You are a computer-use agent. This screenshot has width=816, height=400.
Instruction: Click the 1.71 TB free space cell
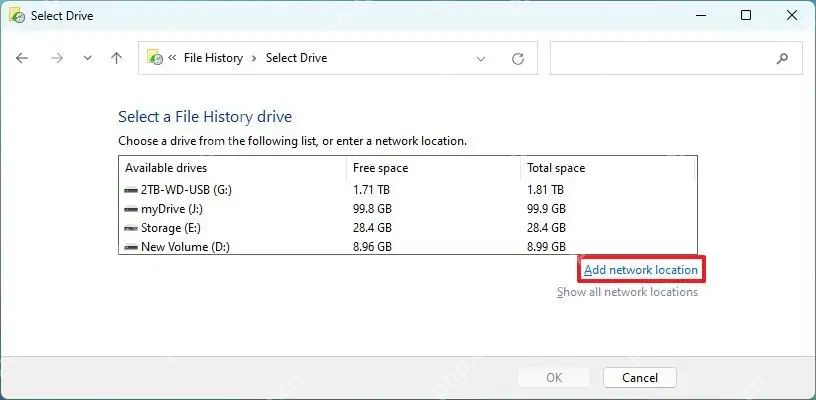click(371, 190)
